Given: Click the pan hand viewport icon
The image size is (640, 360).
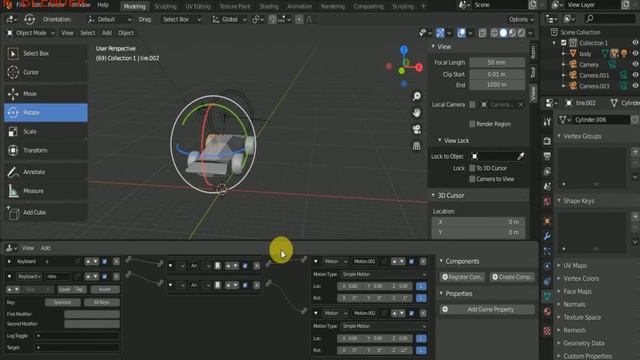Looking at the screenshot, I should pos(416,113).
